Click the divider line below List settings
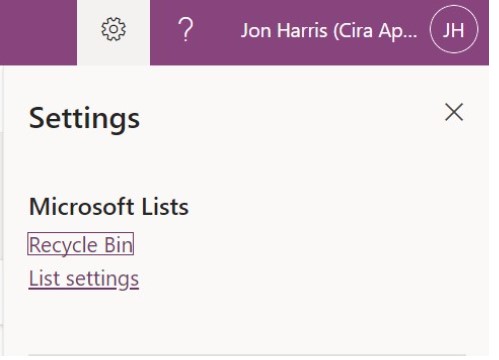 247,355
